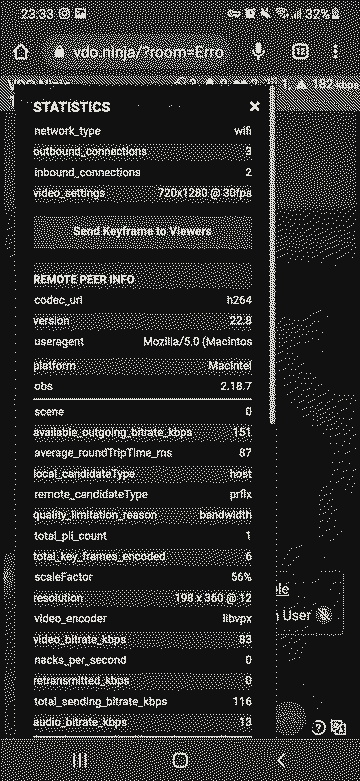The height and width of the screenshot is (781, 360).
Task: Select the remote_candidateType row
Action: coord(142,495)
